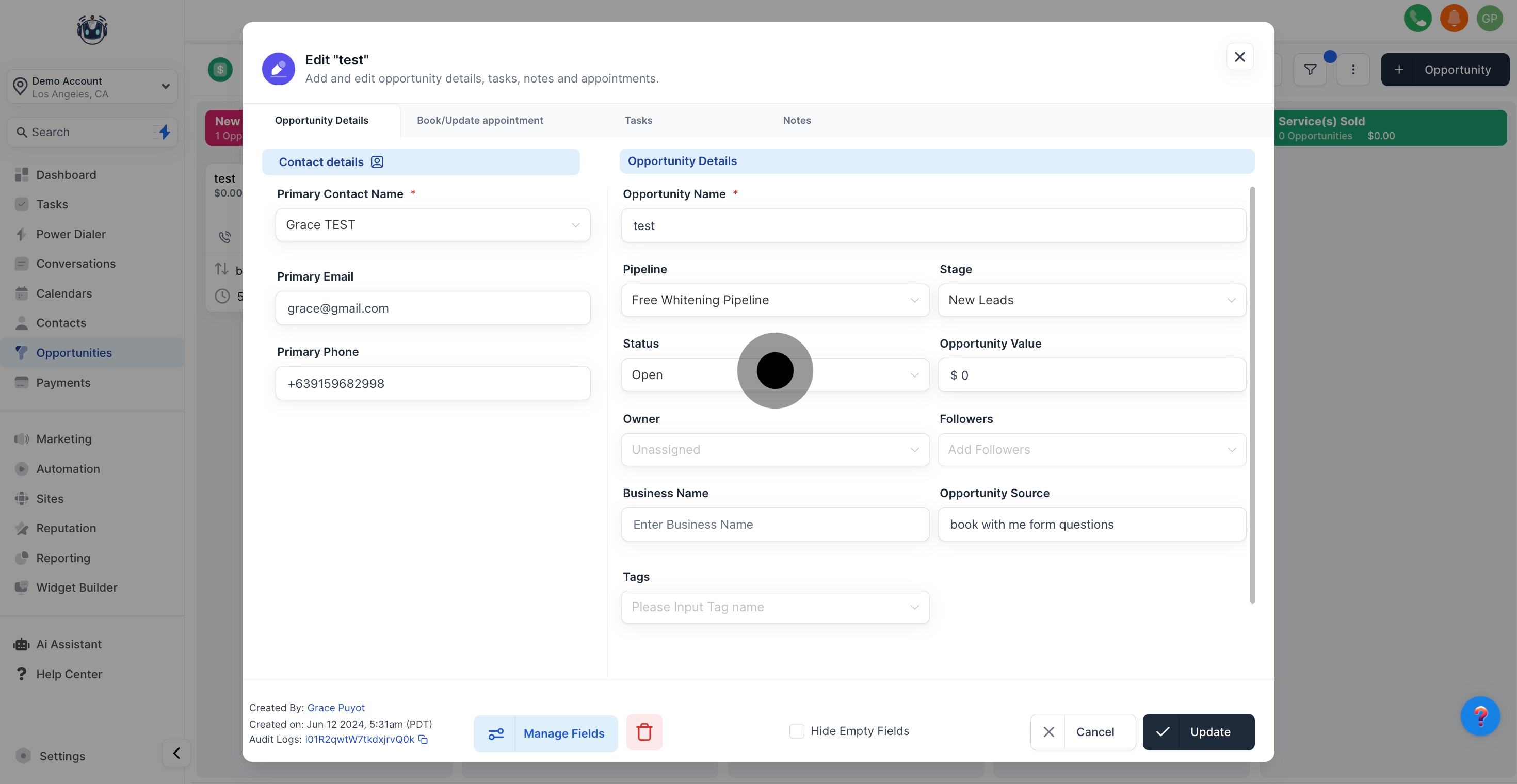
Task: Switch to Book/Update appointment tab
Action: 479,120
